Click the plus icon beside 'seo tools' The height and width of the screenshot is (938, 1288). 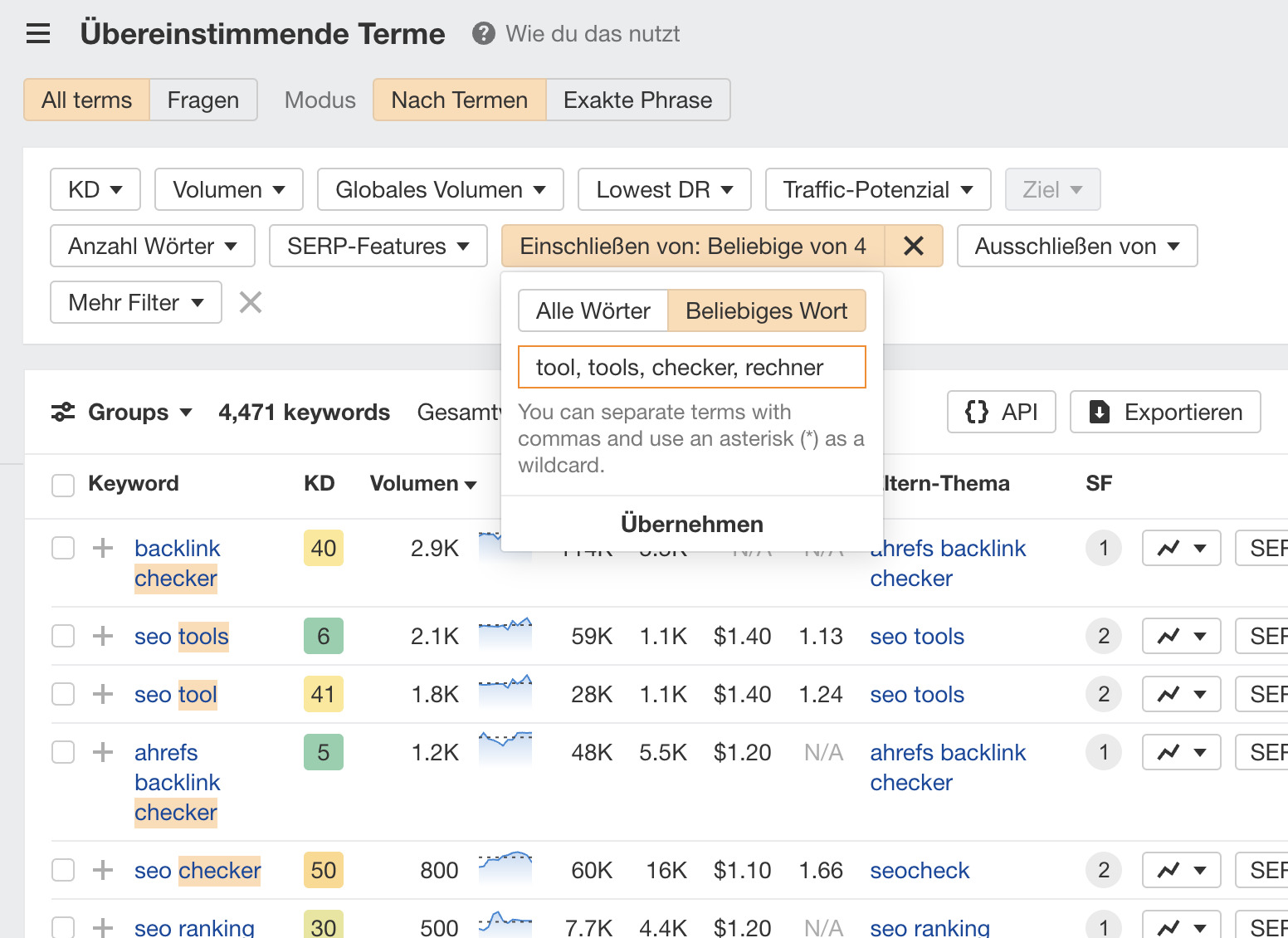[102, 636]
